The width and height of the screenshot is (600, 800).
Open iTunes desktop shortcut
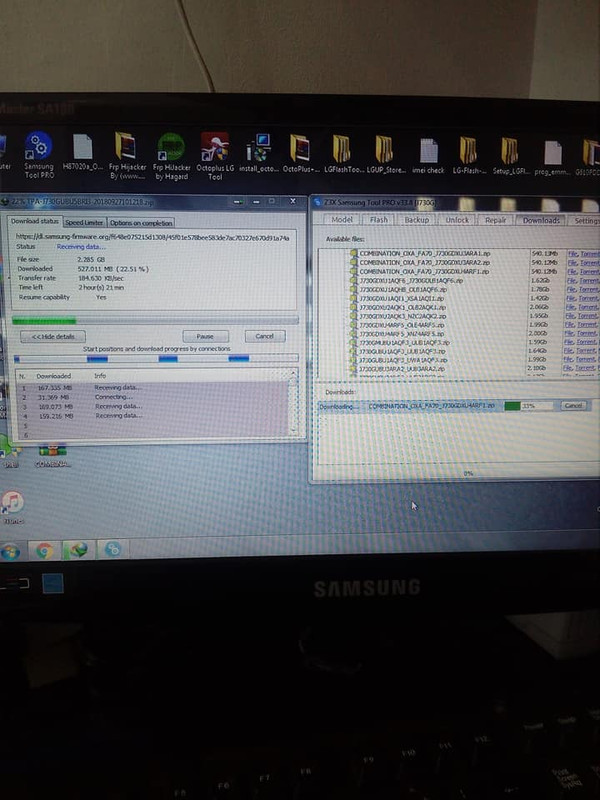point(13,508)
